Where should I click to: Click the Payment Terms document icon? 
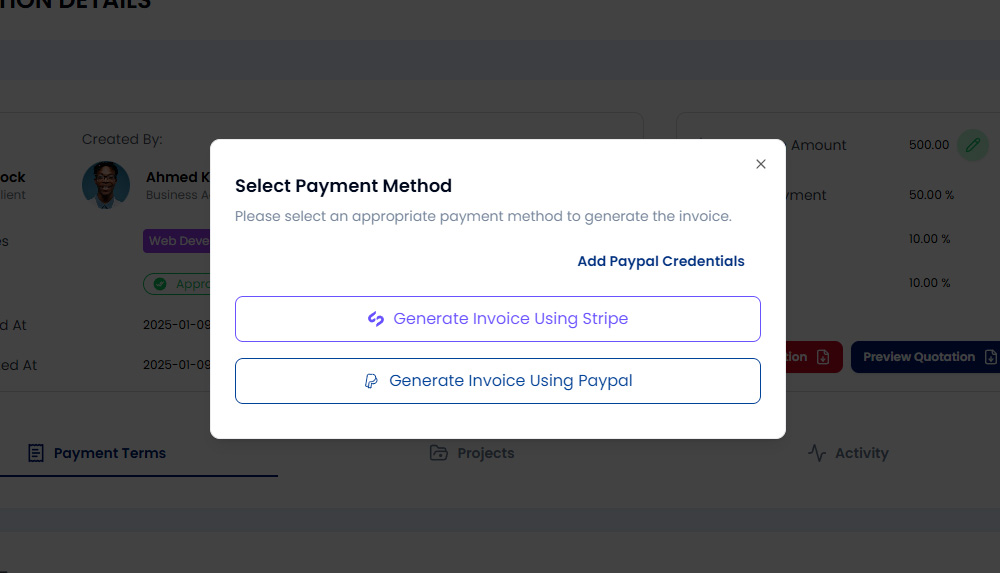pos(36,453)
